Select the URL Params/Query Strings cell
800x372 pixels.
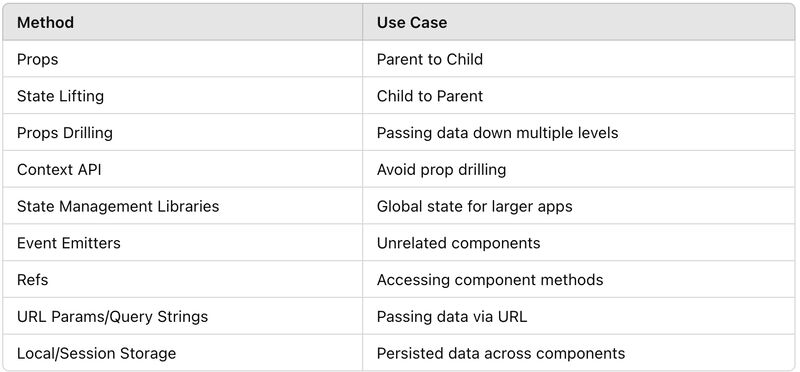(183, 316)
